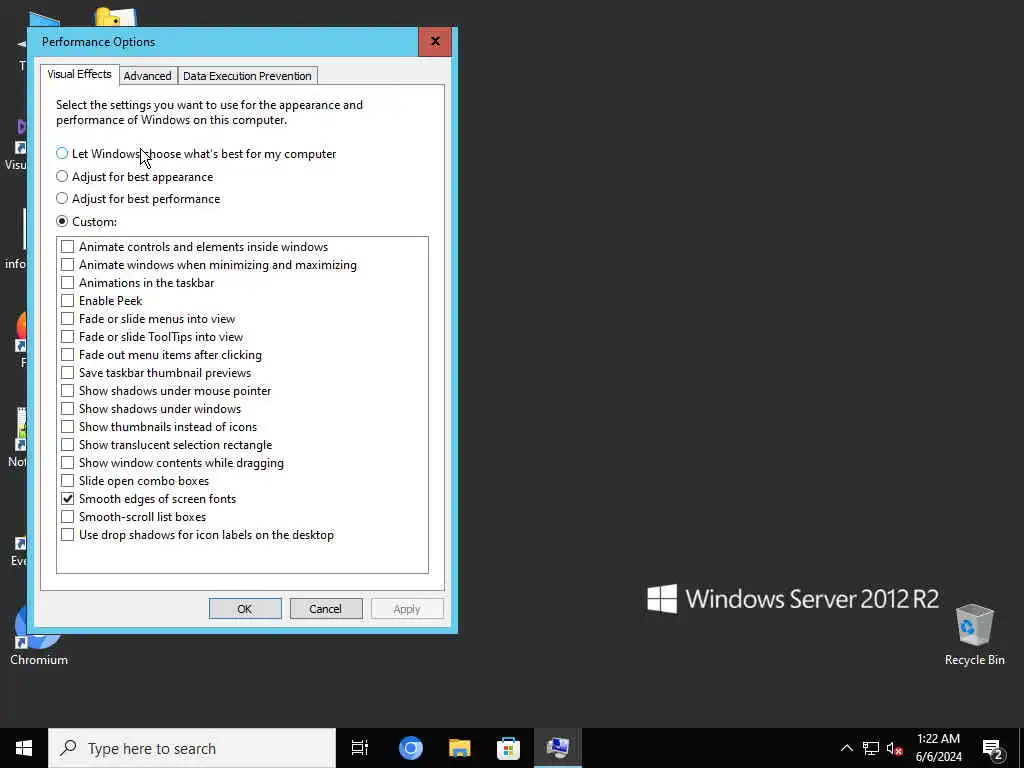
Task: Show the clock and date flyout
Action: [938, 748]
